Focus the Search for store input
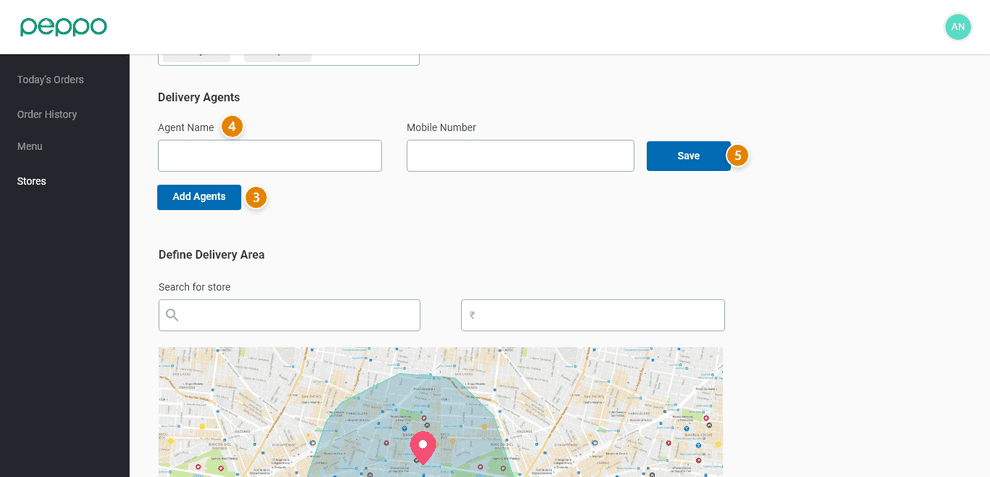The image size is (990, 477). (x=300, y=315)
